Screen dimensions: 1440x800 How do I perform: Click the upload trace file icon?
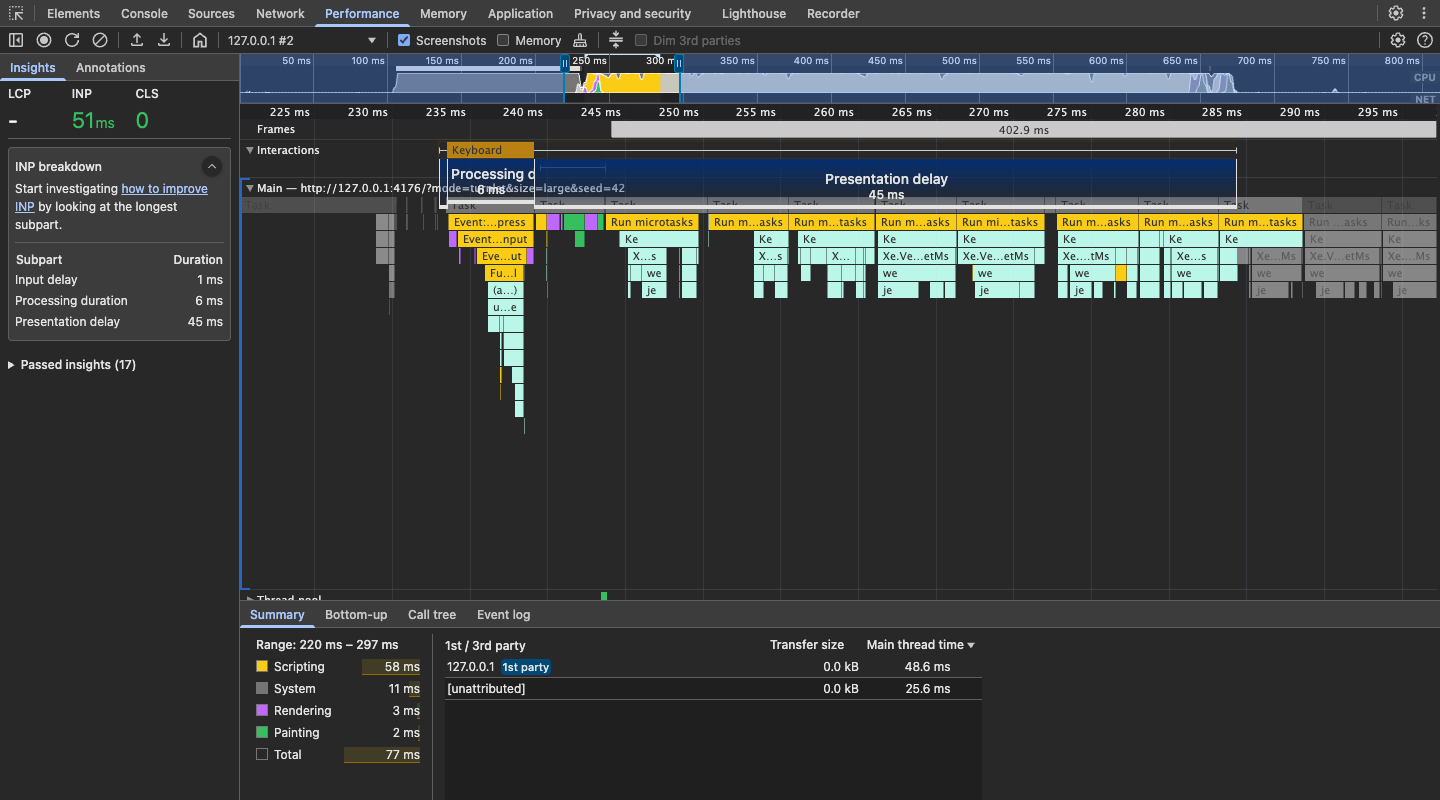tap(137, 40)
